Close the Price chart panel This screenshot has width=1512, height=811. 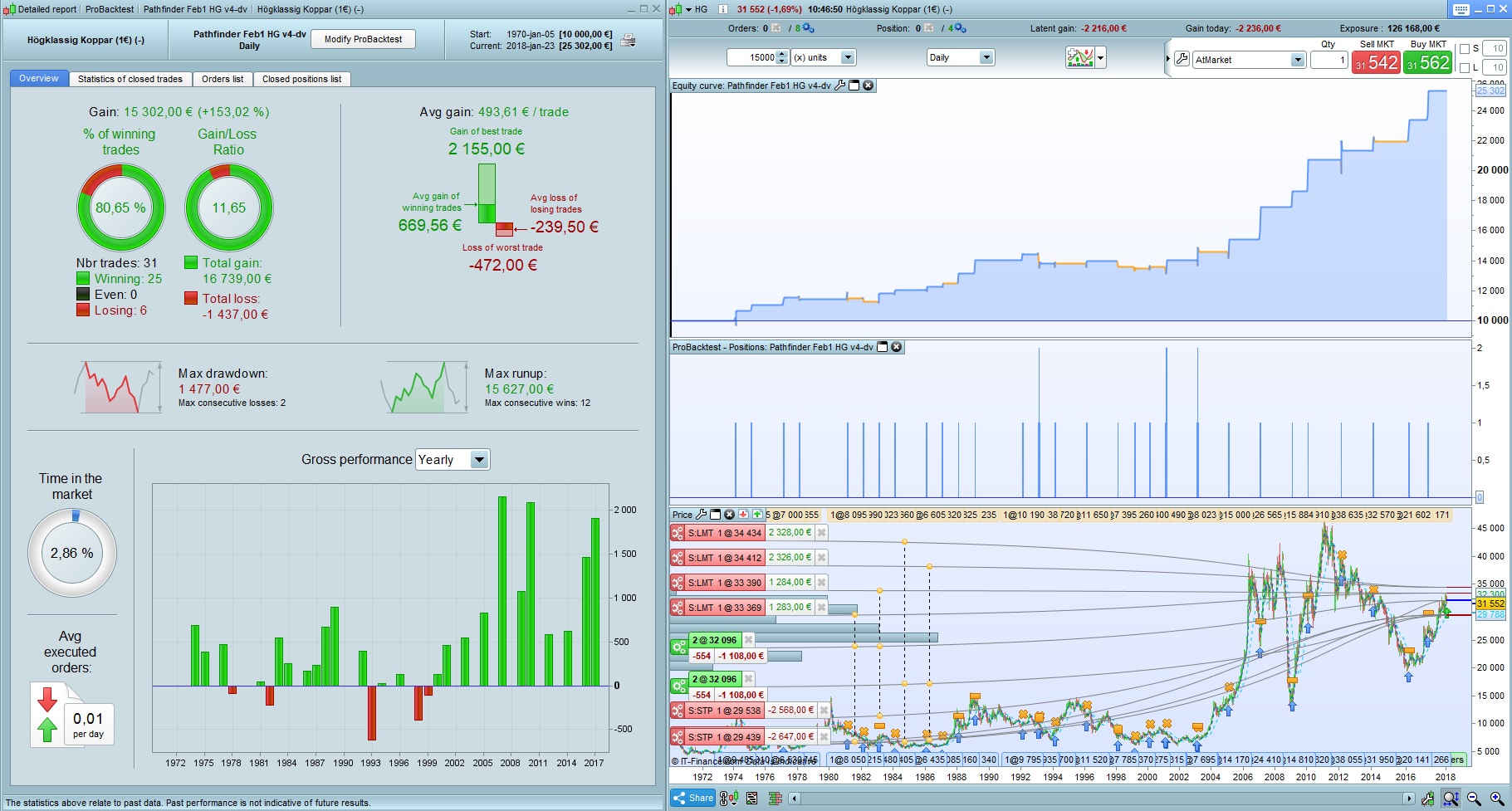(x=729, y=515)
